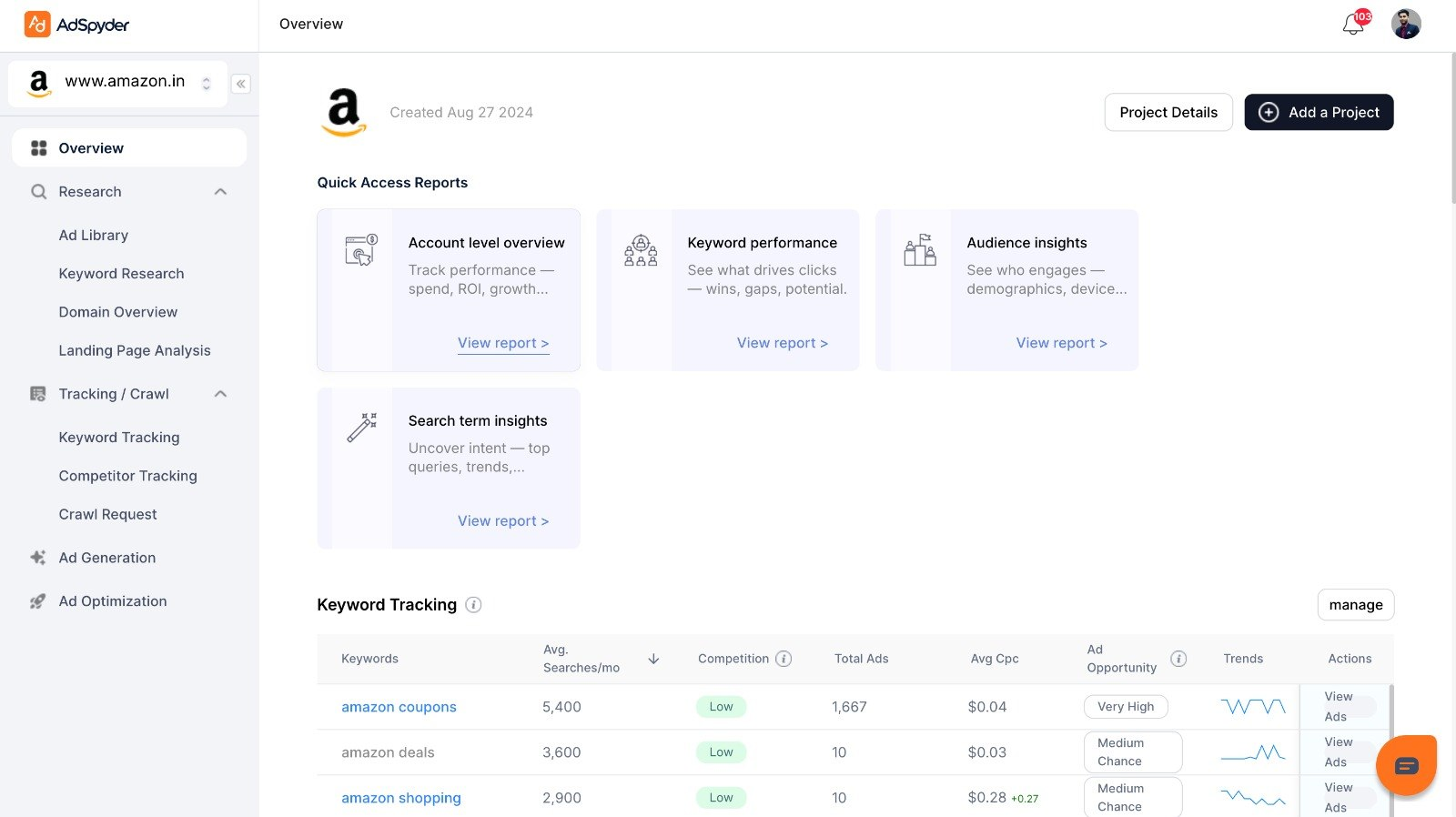Collapse the Research section
This screenshot has width=1456, height=817.
(x=220, y=192)
